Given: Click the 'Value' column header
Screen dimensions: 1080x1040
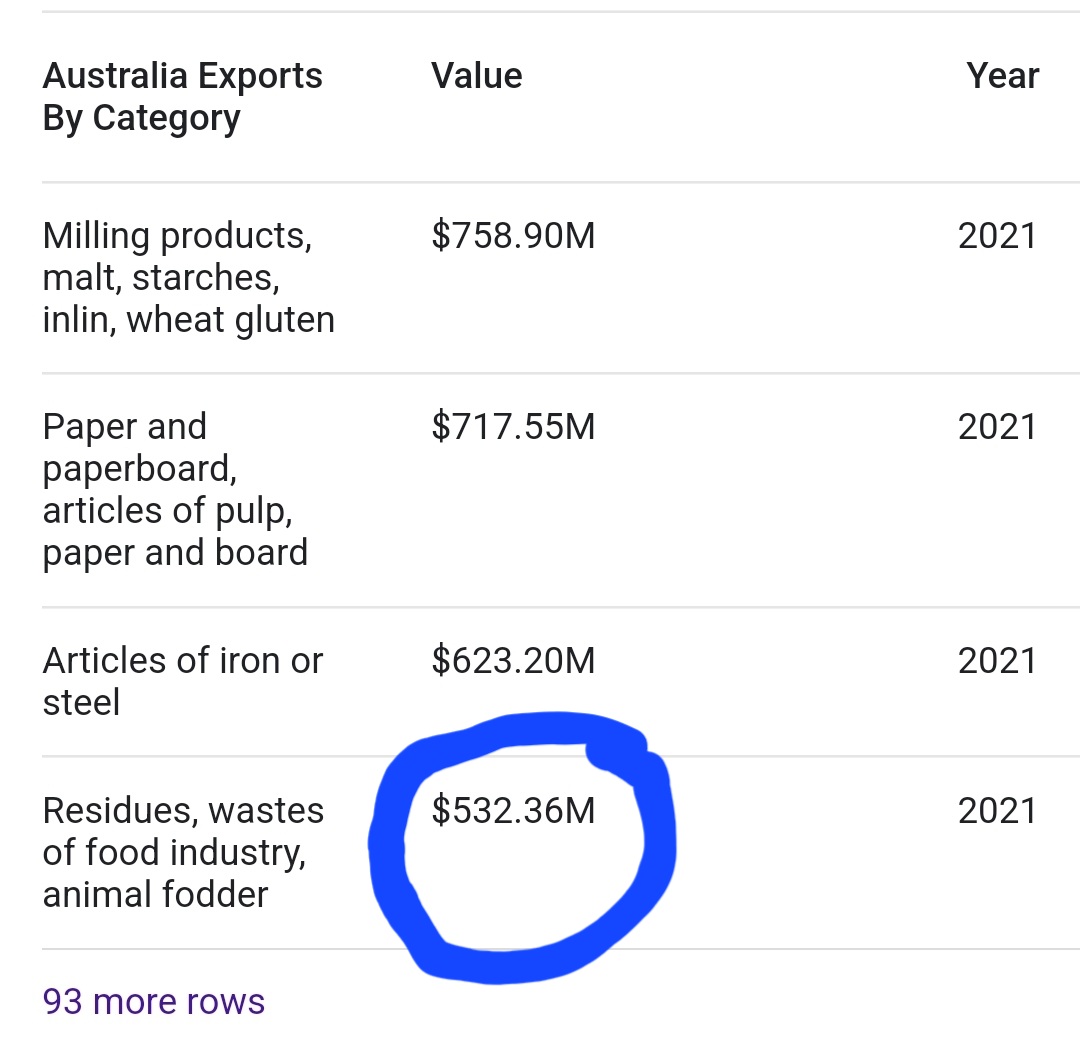Looking at the screenshot, I should pyautogui.click(x=477, y=76).
